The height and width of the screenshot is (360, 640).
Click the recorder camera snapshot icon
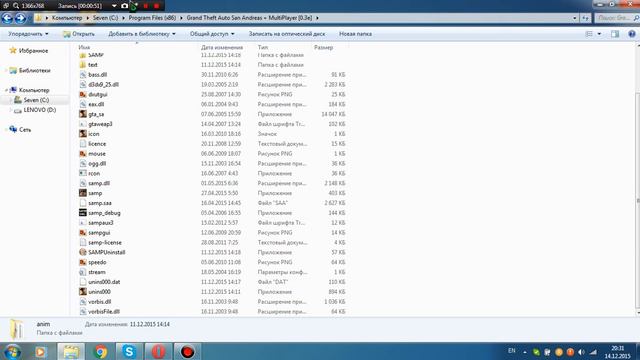point(124,6)
